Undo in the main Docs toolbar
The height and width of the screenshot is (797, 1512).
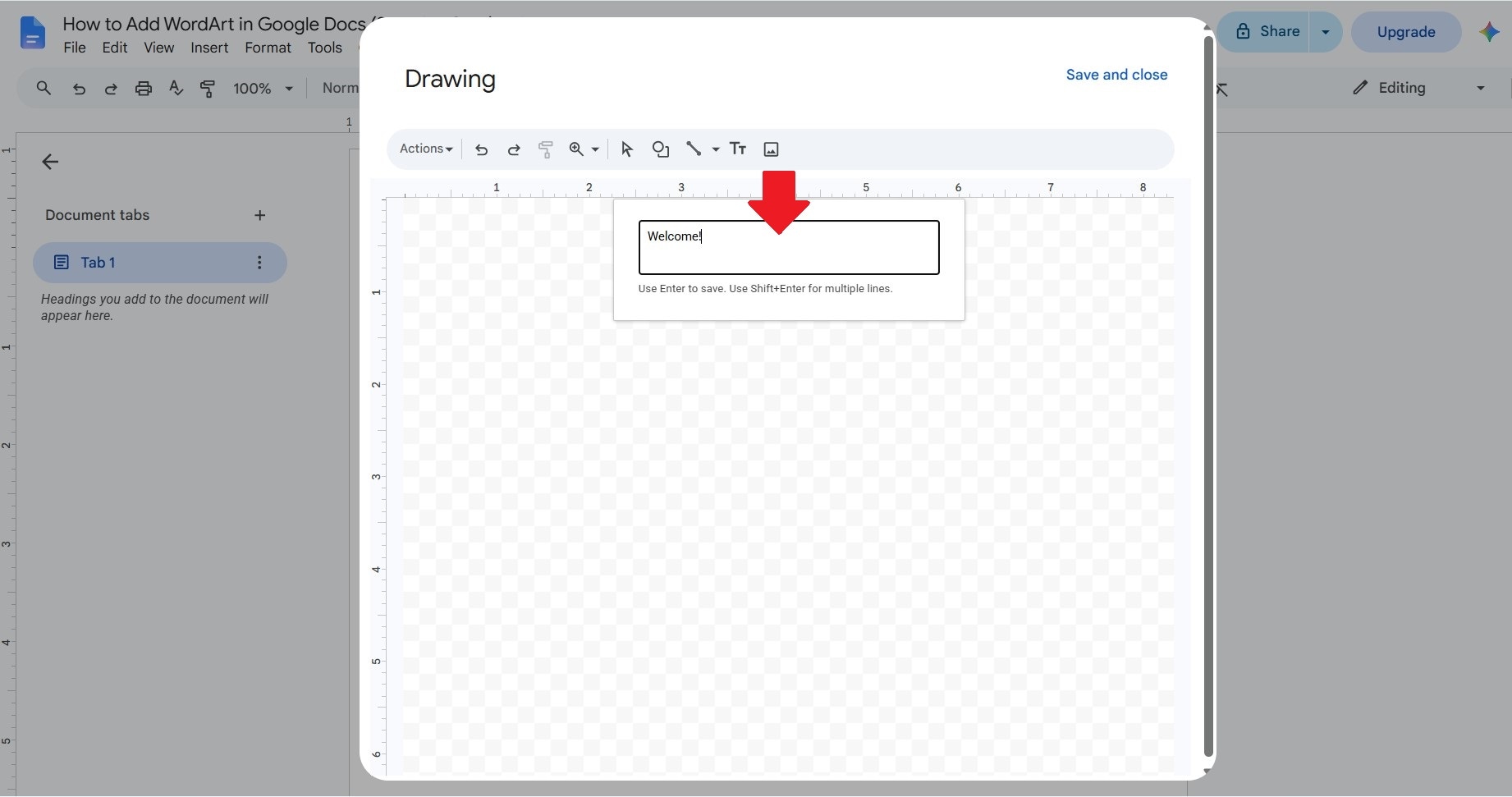pos(79,89)
